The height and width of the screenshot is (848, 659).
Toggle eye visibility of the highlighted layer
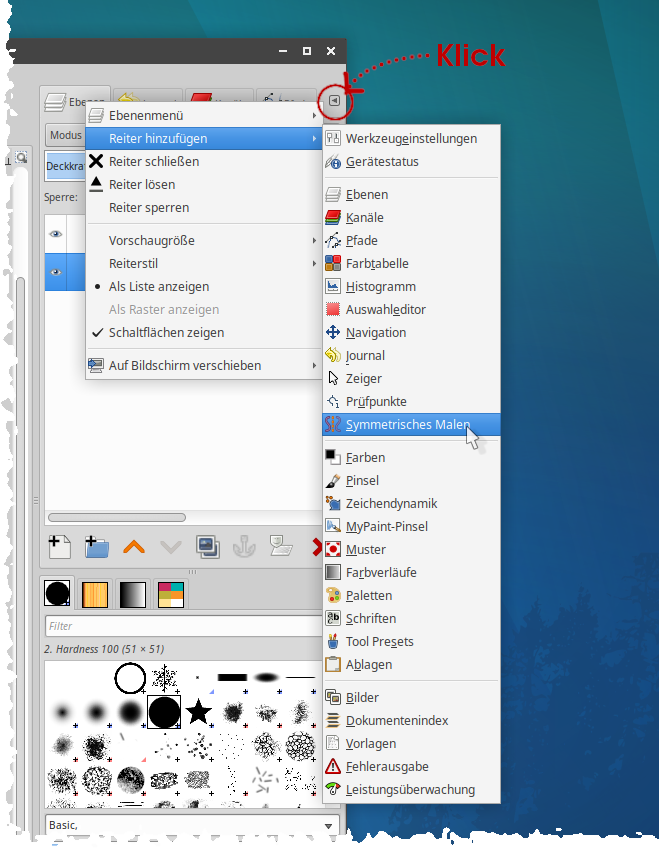(56, 271)
